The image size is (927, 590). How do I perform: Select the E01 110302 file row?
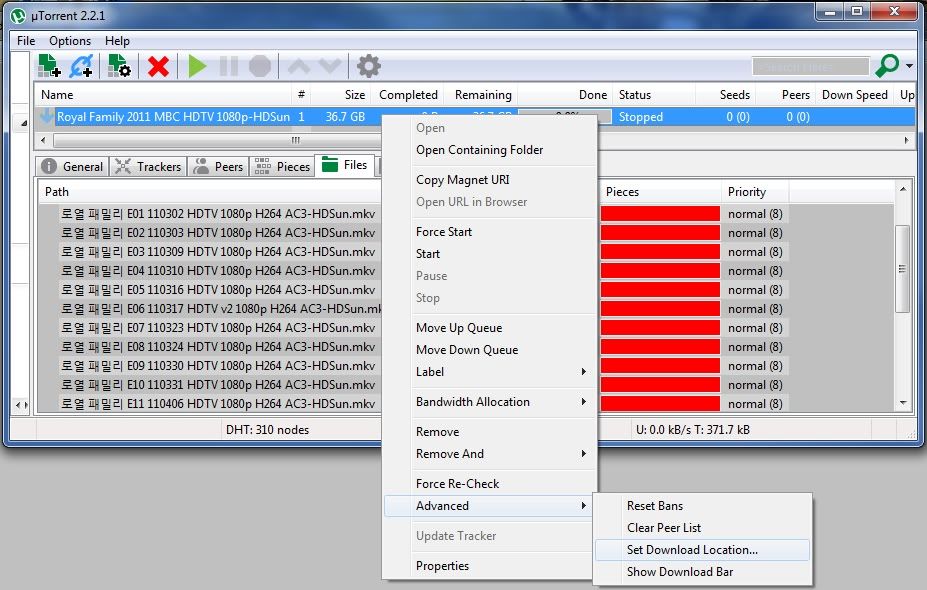click(x=218, y=213)
